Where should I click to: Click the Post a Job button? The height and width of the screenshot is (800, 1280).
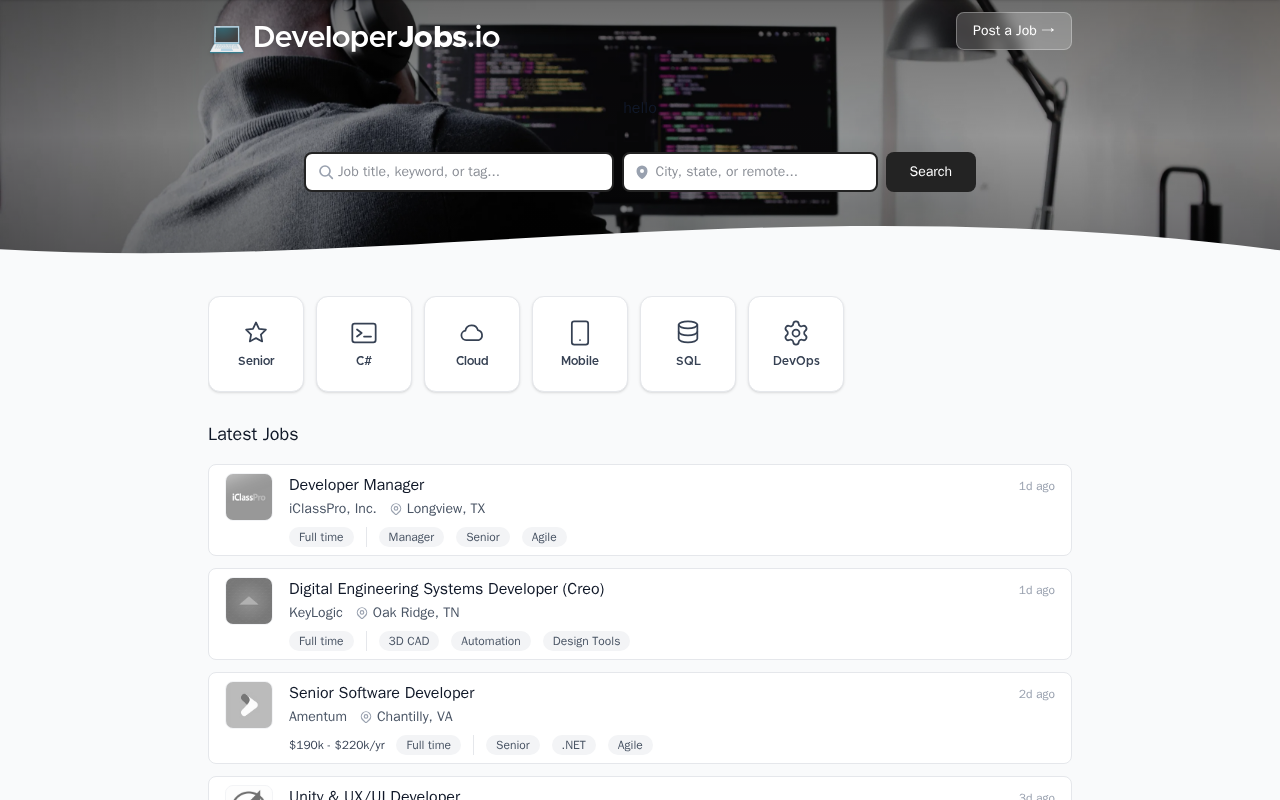pos(1014,31)
